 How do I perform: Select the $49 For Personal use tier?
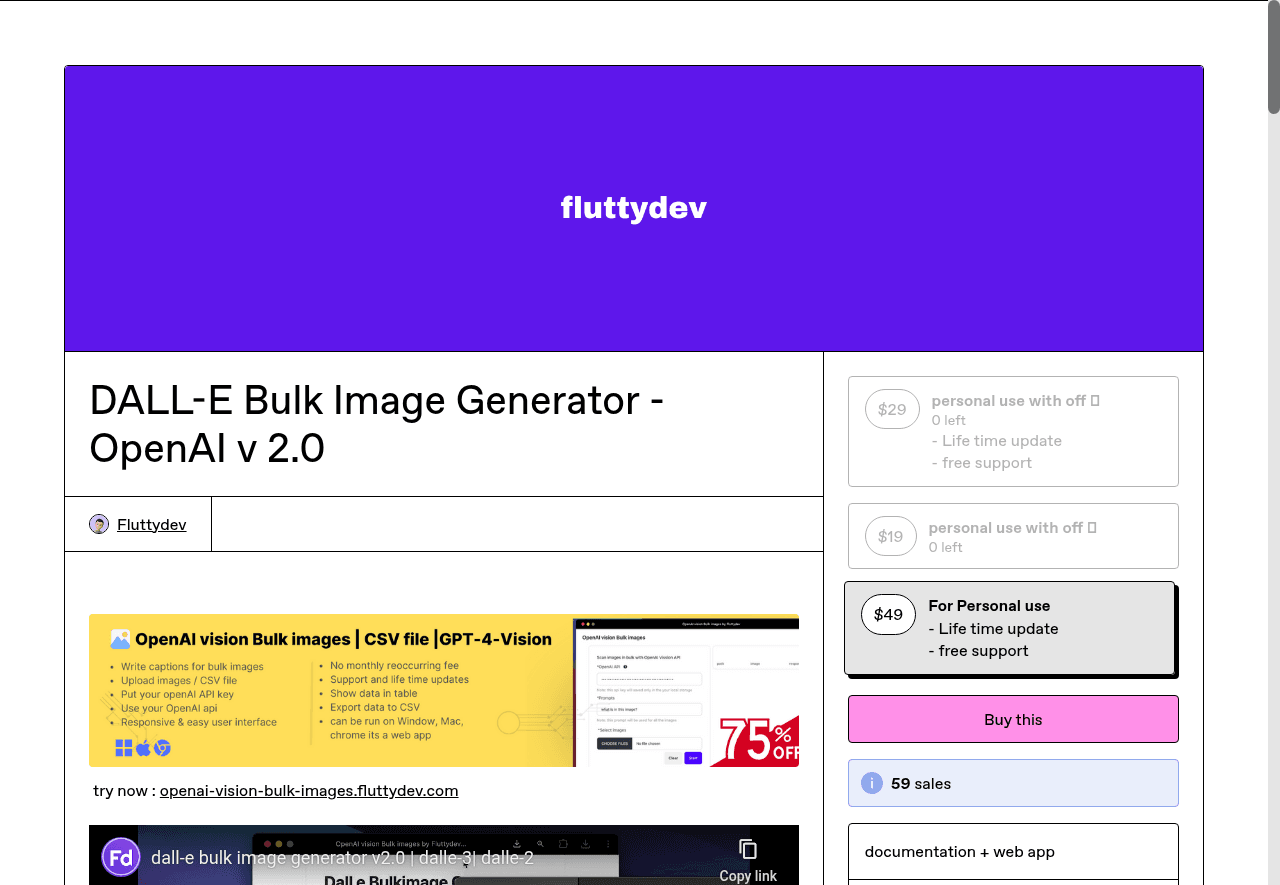pos(1010,628)
